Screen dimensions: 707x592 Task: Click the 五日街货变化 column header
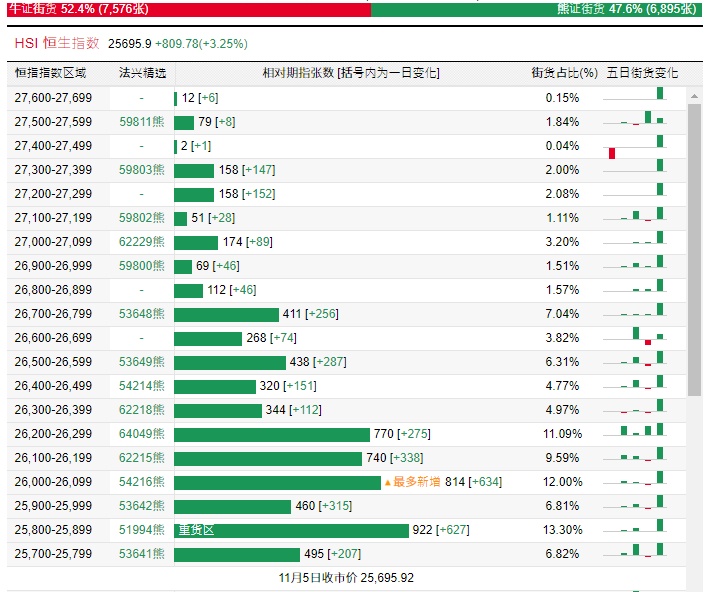tap(642, 73)
